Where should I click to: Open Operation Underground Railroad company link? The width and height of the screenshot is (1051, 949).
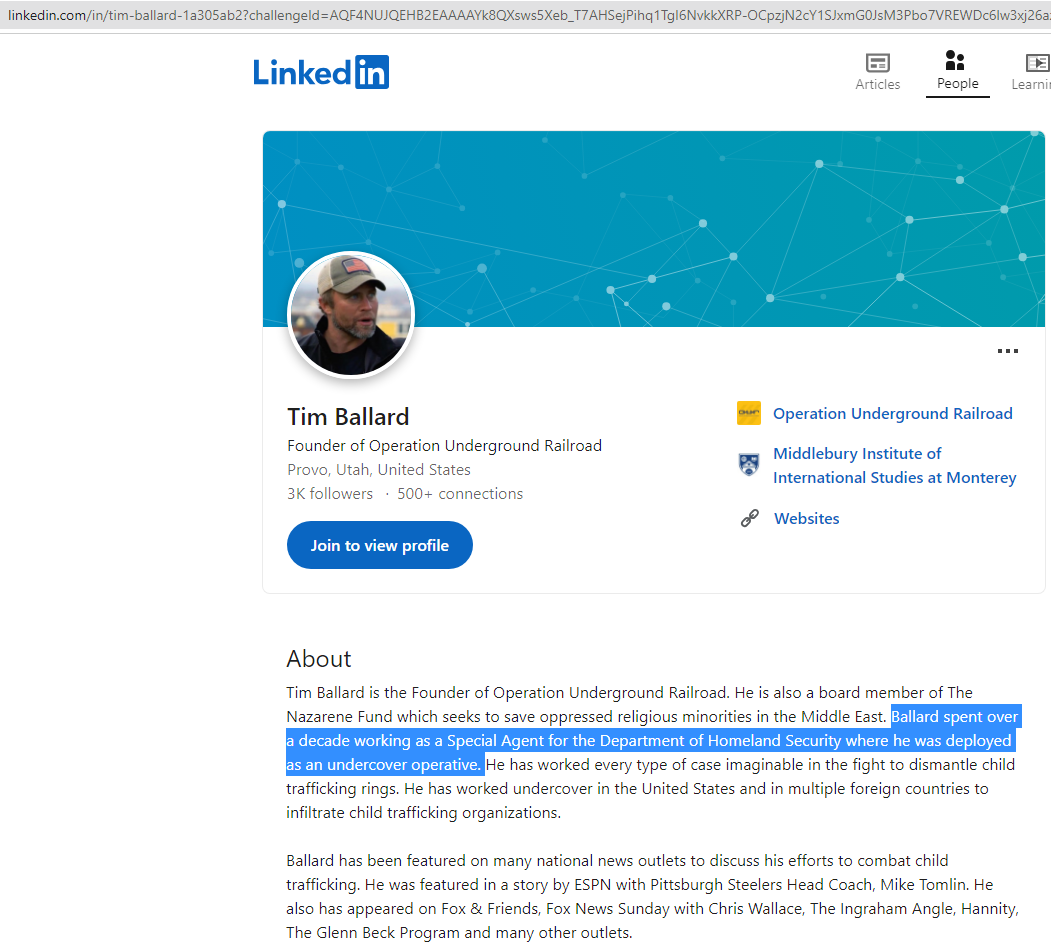[x=892, y=414]
